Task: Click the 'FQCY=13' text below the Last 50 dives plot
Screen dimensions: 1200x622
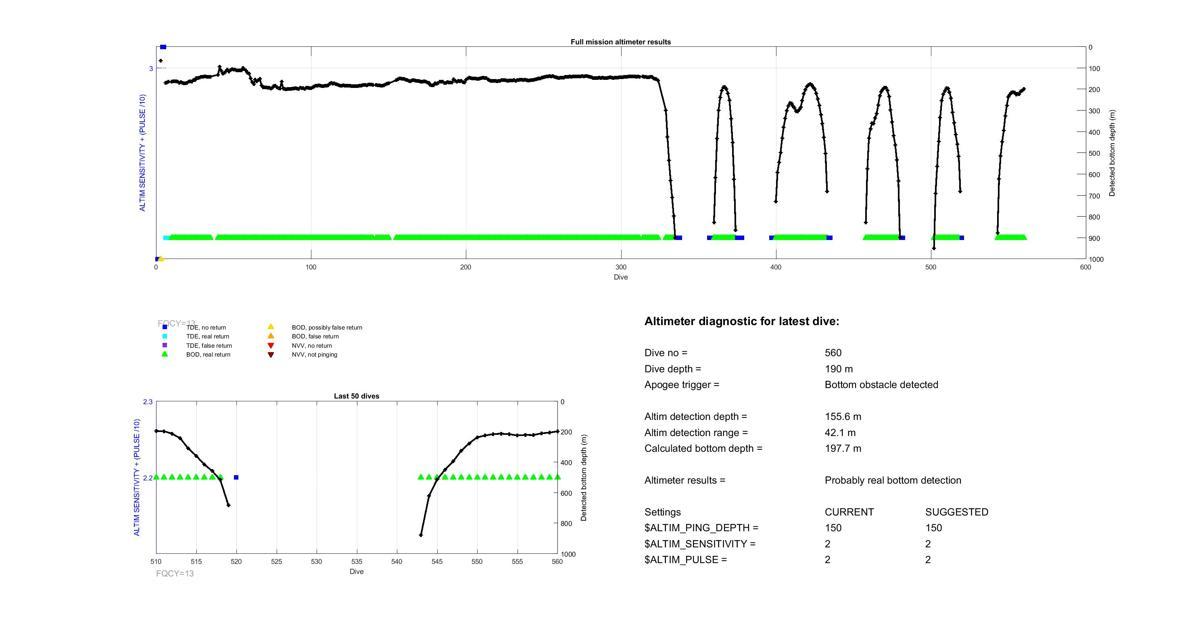Action: (175, 574)
